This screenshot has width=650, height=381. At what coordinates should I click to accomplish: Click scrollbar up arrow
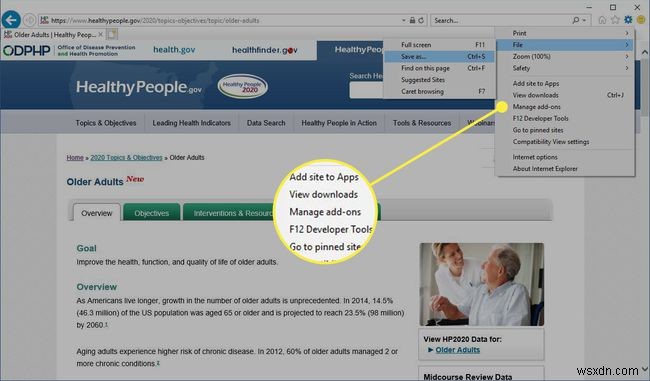645,53
